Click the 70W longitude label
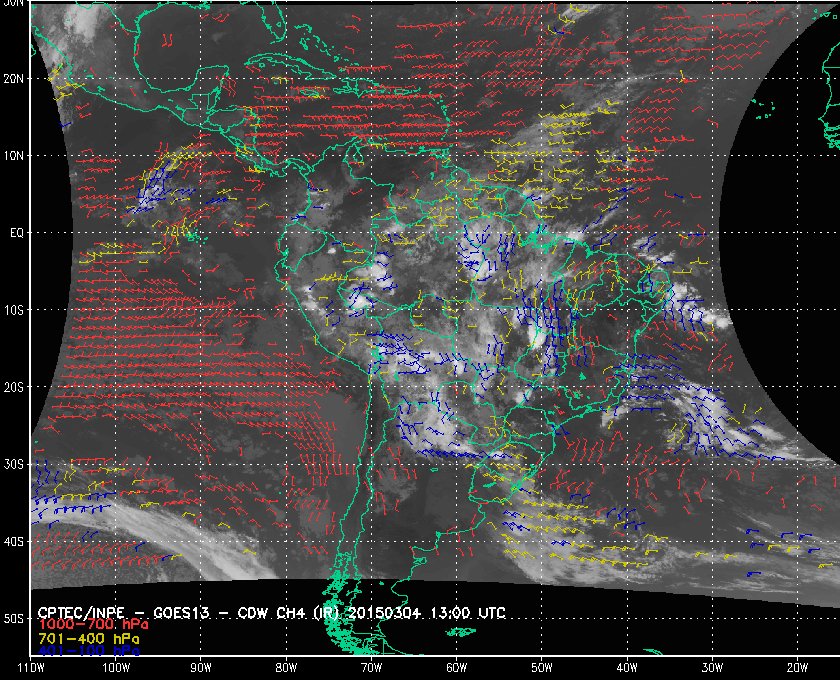The height and width of the screenshot is (680, 840). pyautogui.click(x=371, y=668)
